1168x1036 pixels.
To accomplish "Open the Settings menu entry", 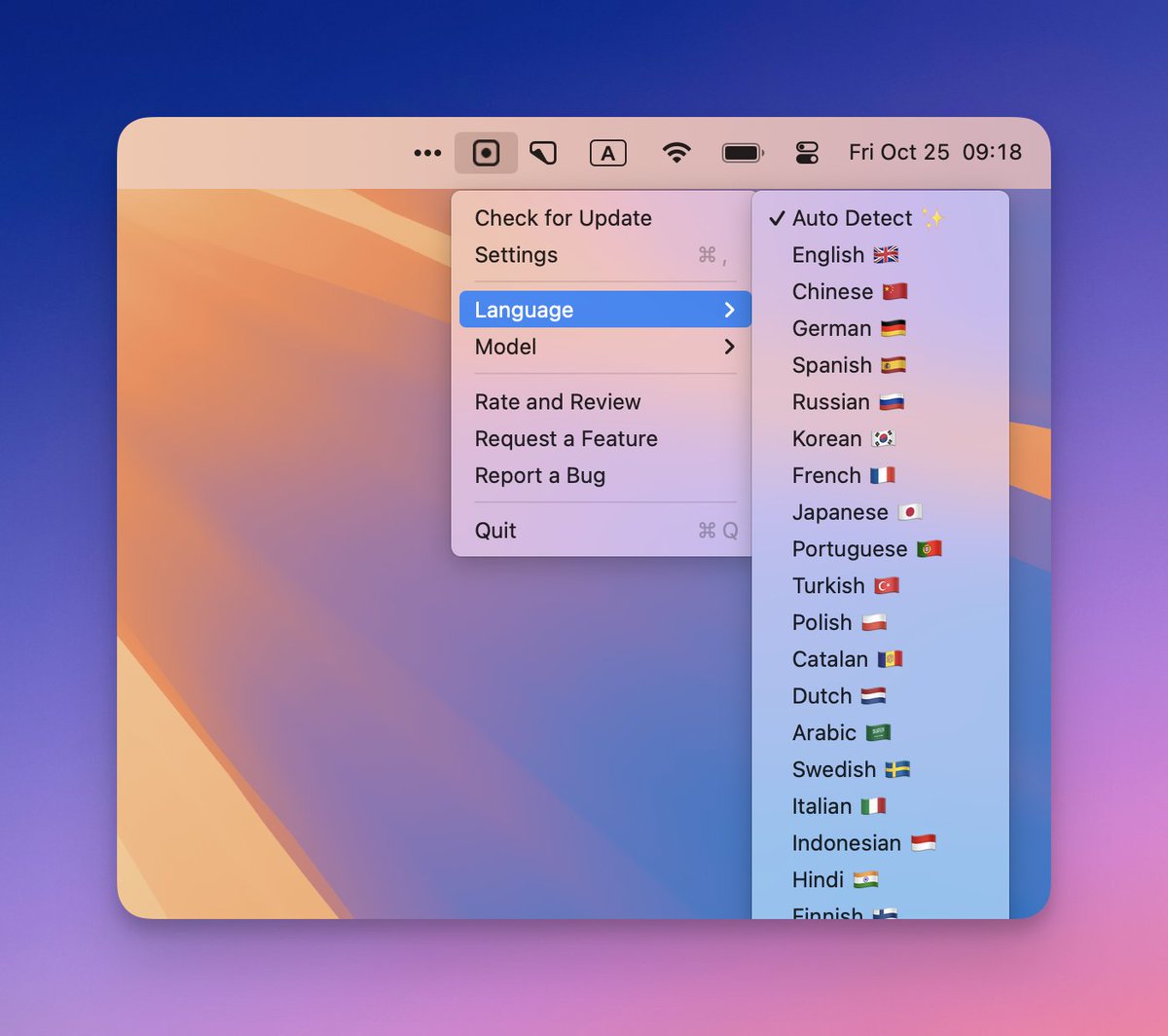I will click(516, 255).
